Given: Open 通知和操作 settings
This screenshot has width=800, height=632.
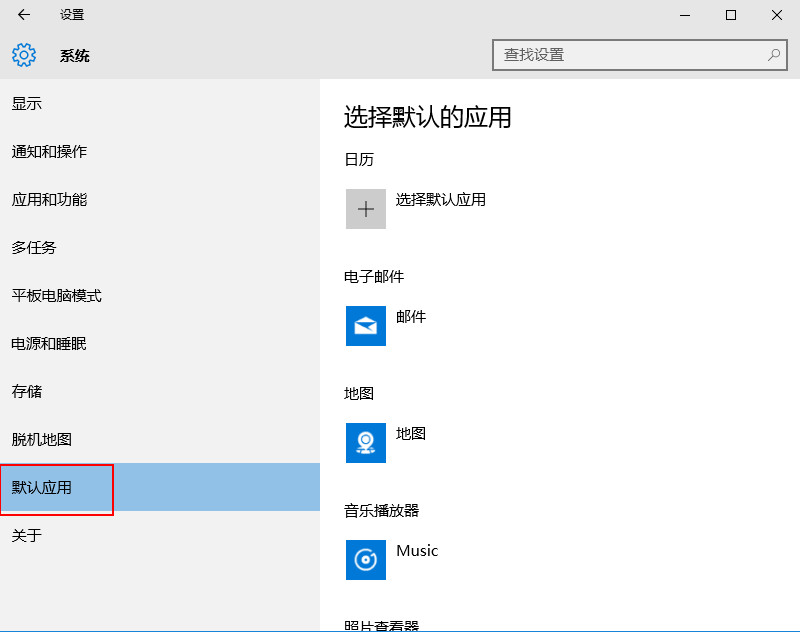Looking at the screenshot, I should point(49,152).
